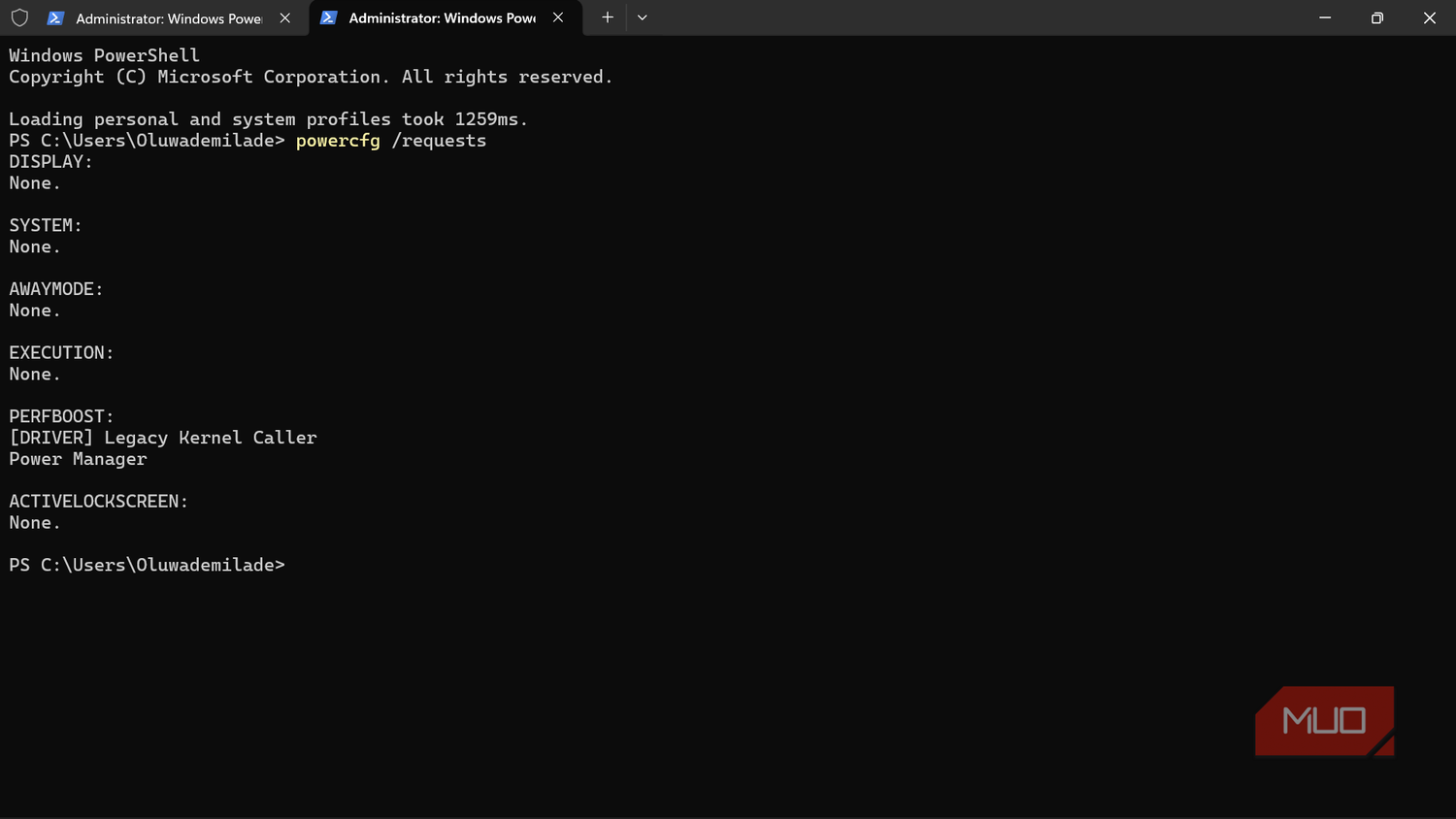Switch to the first Administrator PowerShell tab
1456x819 pixels.
coord(170,17)
